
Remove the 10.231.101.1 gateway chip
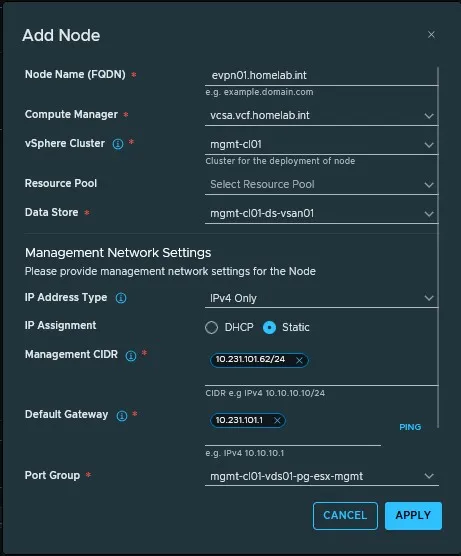pos(277,421)
